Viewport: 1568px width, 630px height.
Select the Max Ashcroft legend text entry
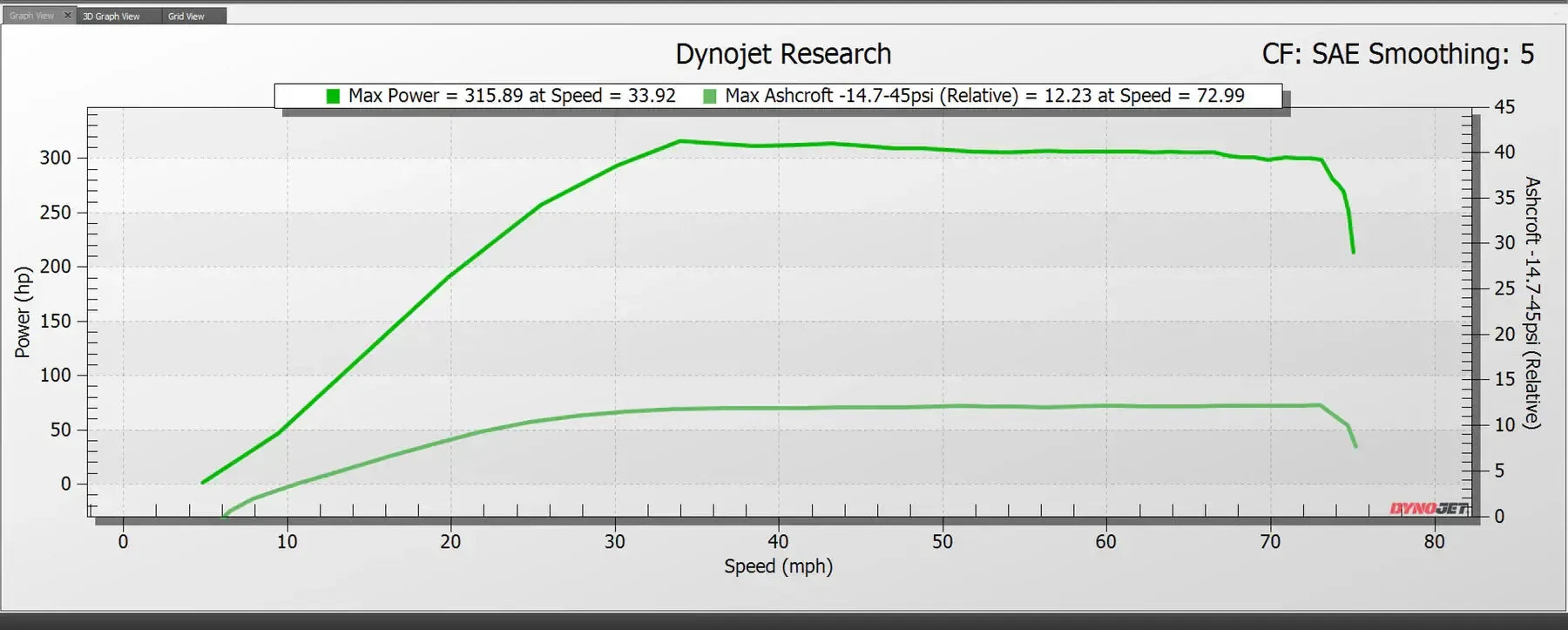[x=984, y=96]
